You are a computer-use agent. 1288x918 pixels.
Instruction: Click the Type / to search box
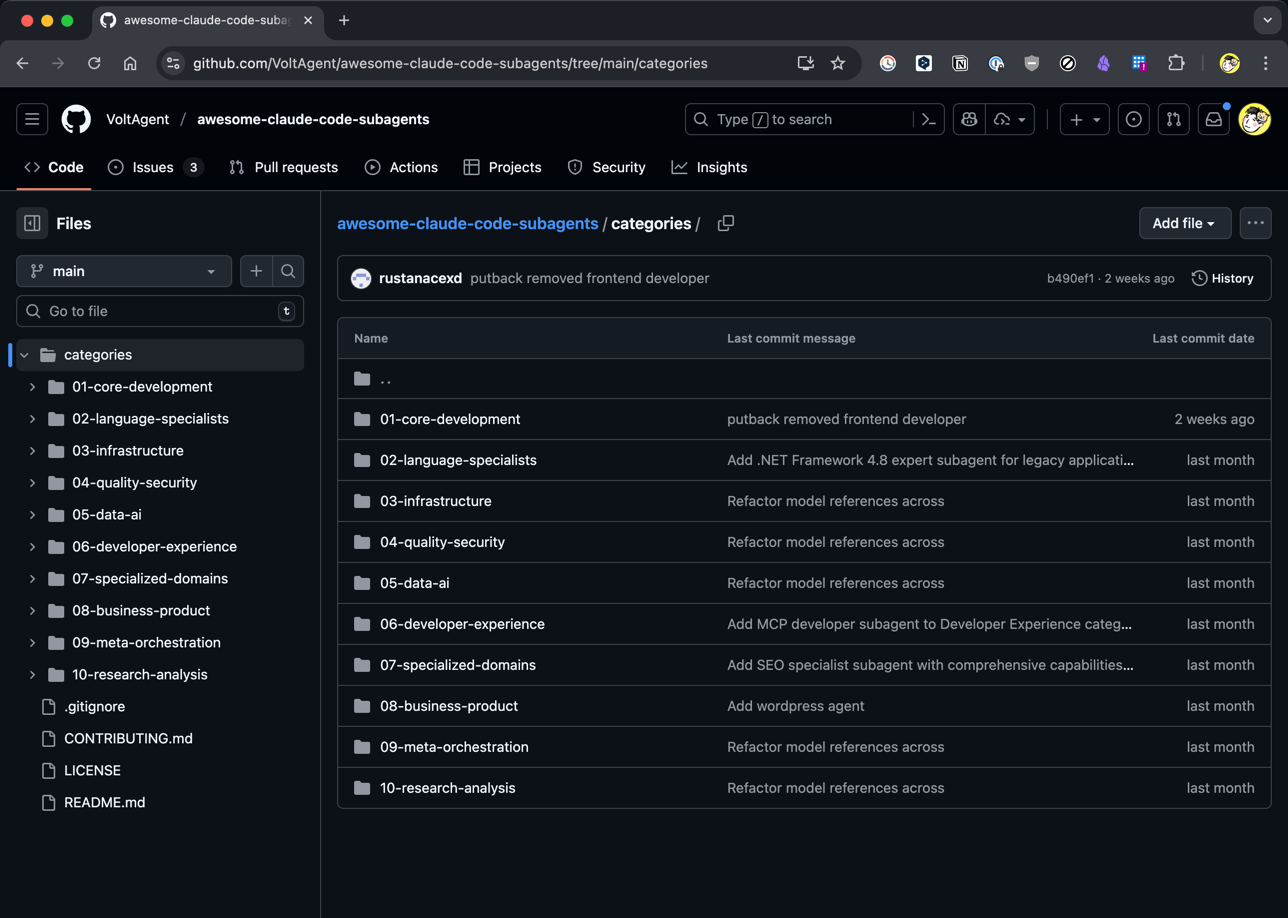point(800,119)
